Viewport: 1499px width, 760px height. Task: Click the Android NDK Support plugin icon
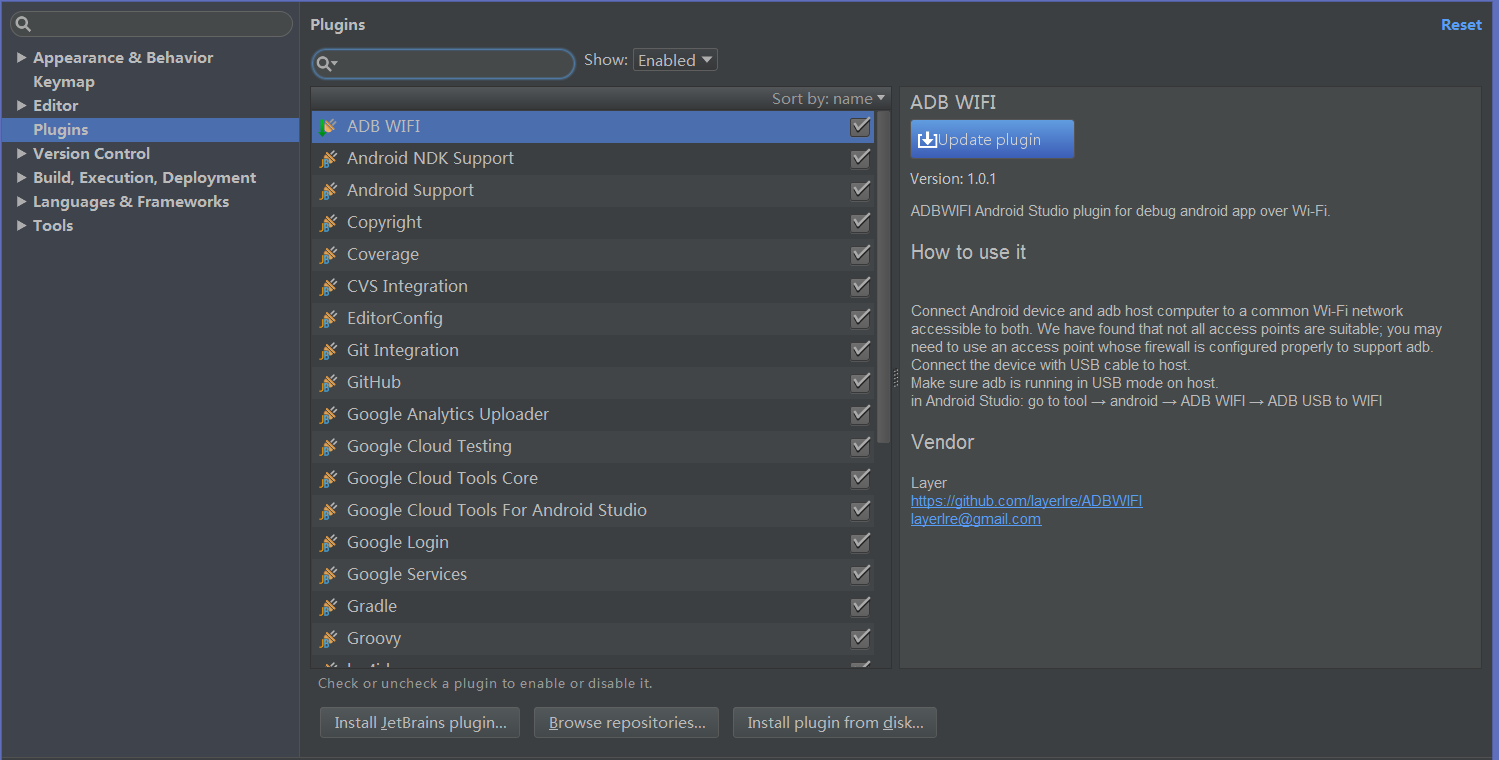328,159
